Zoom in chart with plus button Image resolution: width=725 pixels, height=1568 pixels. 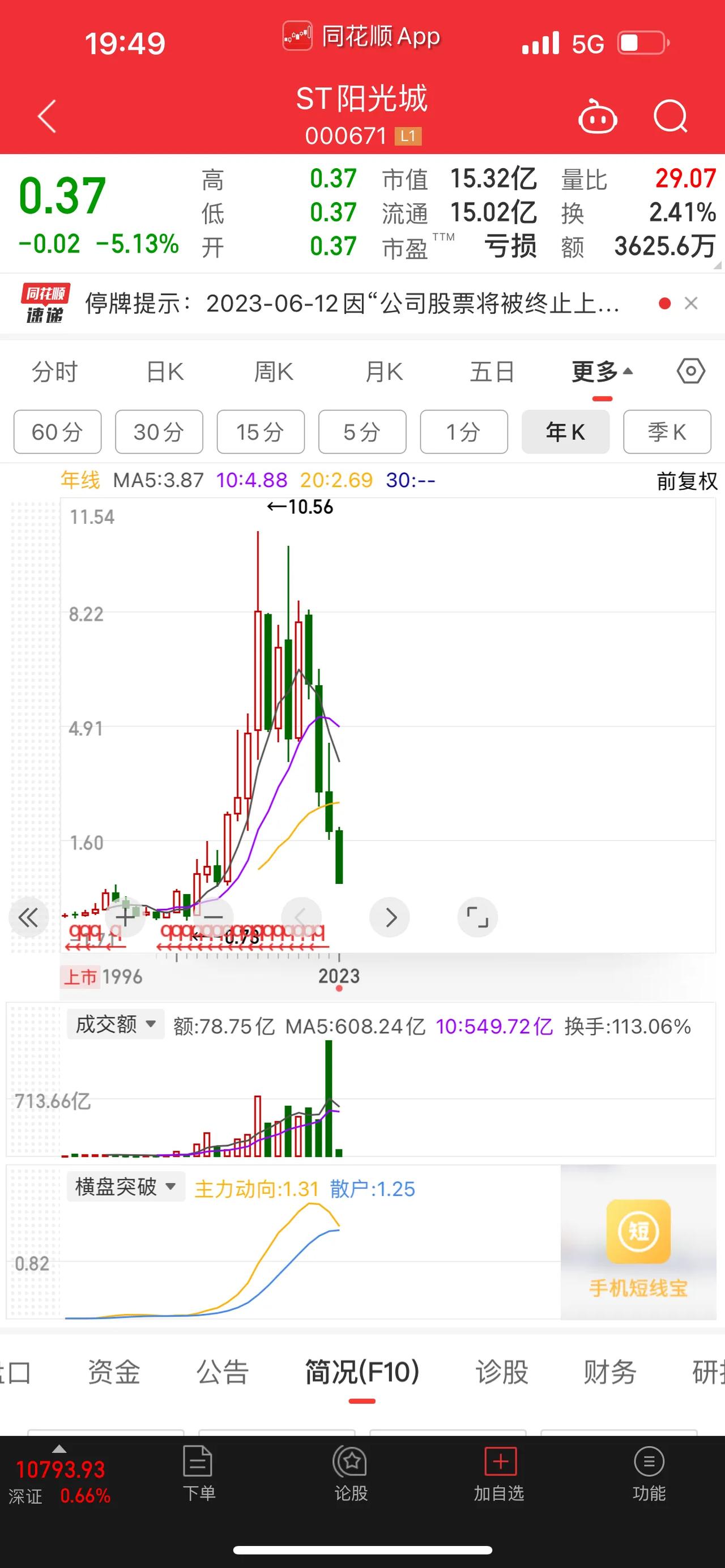point(125,917)
